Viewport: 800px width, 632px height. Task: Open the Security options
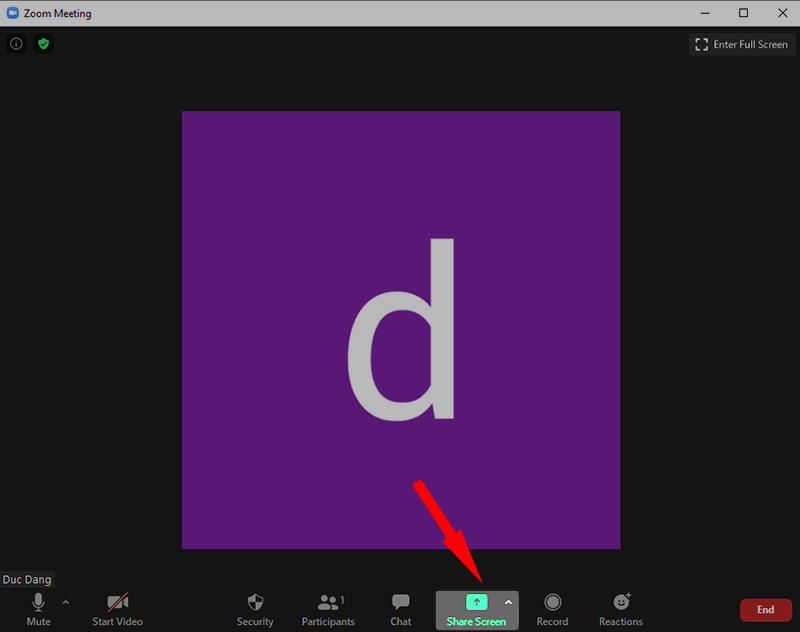click(x=255, y=608)
